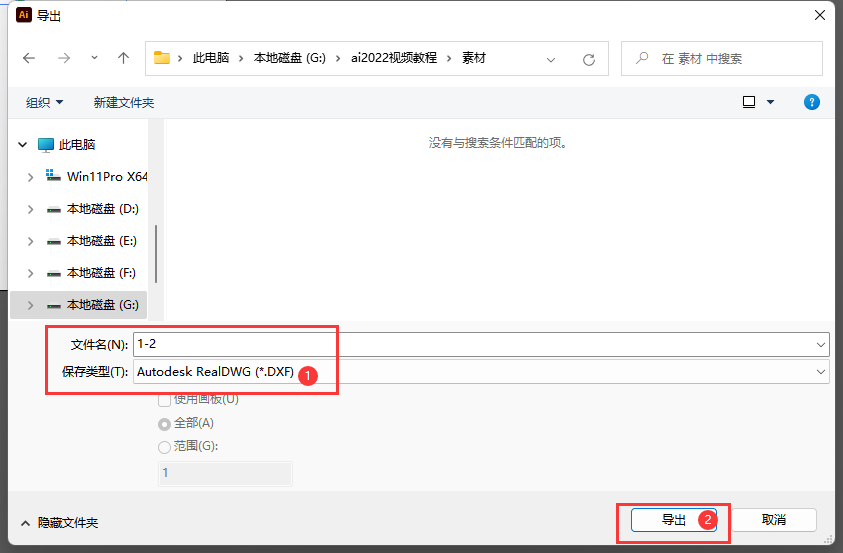Expand 本地磁盘 (E:) node
843x553 pixels.
(31, 241)
